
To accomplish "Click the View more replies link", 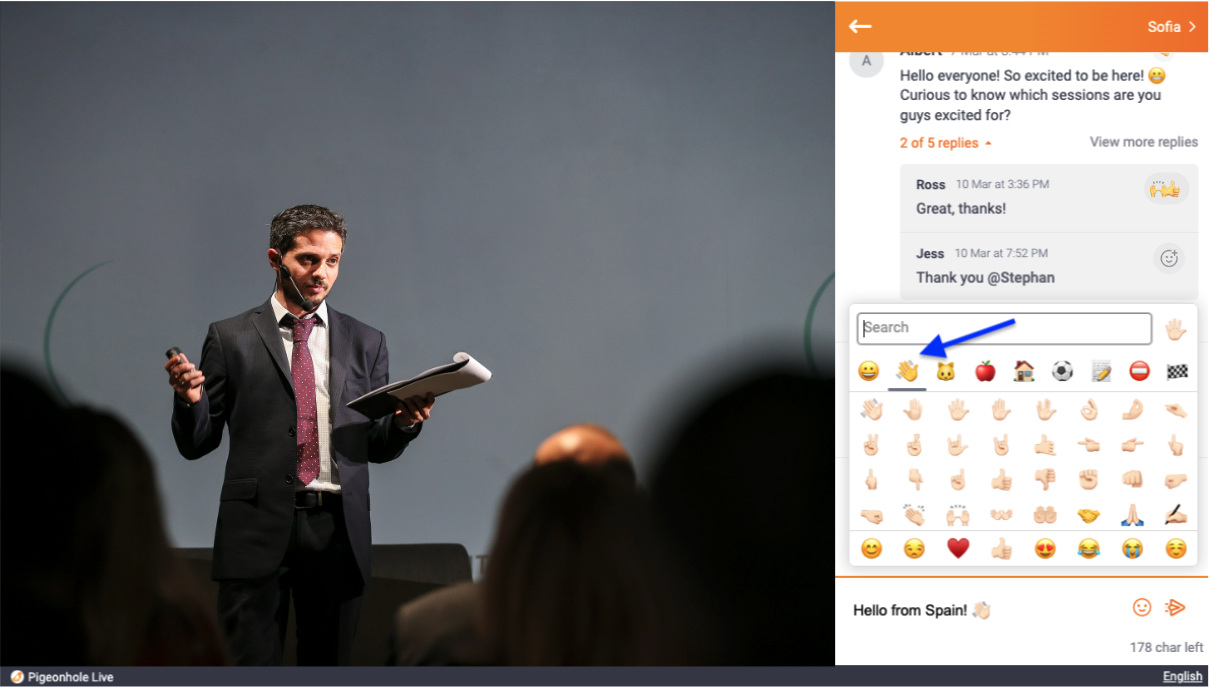I will pos(1143,142).
